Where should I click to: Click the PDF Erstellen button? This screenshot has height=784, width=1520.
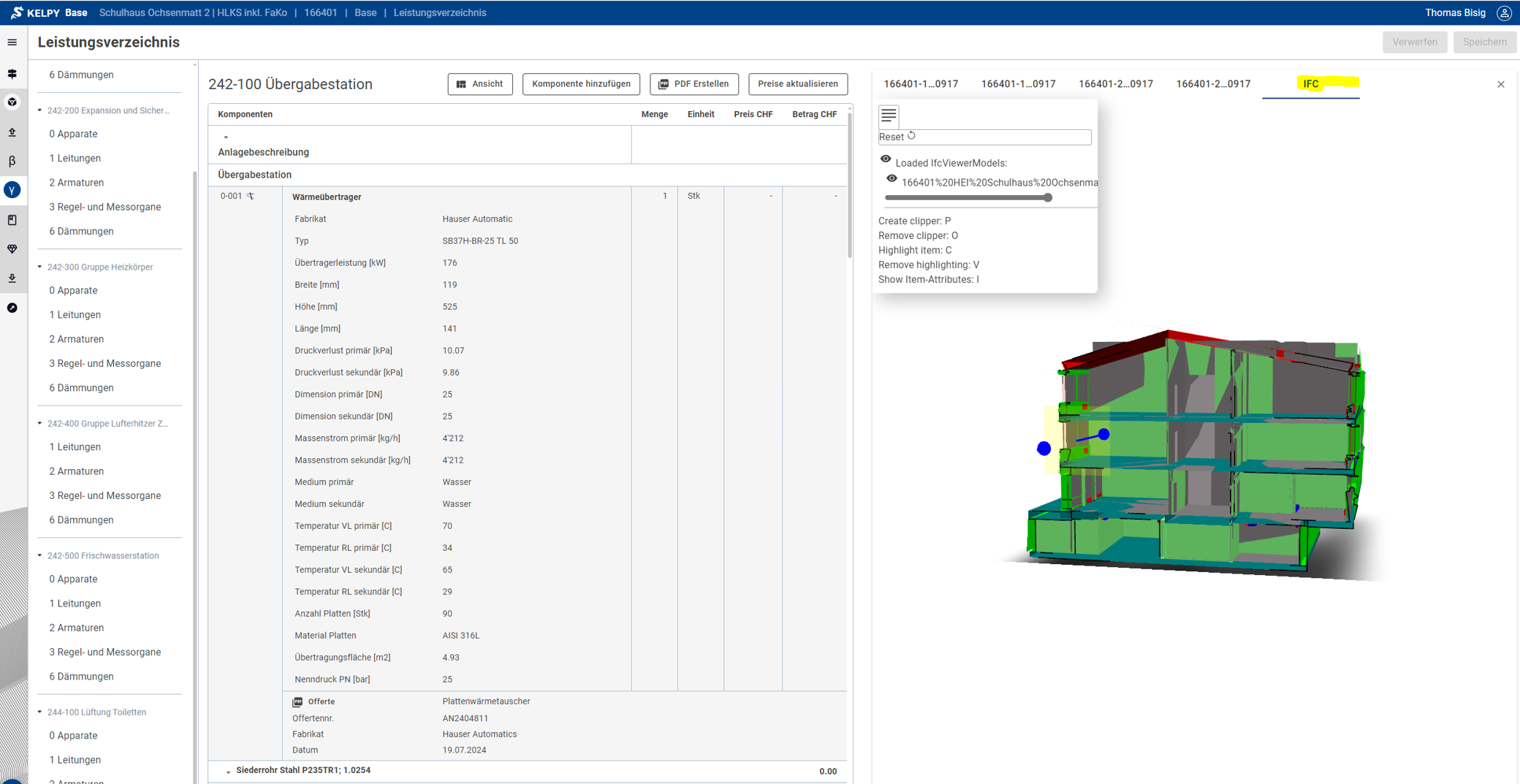point(693,84)
